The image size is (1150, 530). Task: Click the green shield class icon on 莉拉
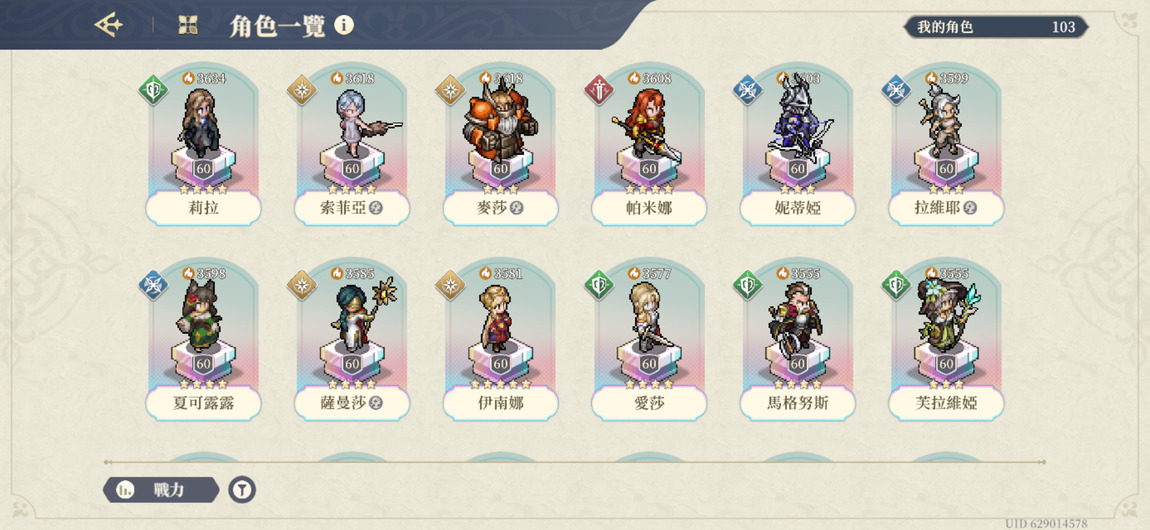tap(153, 89)
